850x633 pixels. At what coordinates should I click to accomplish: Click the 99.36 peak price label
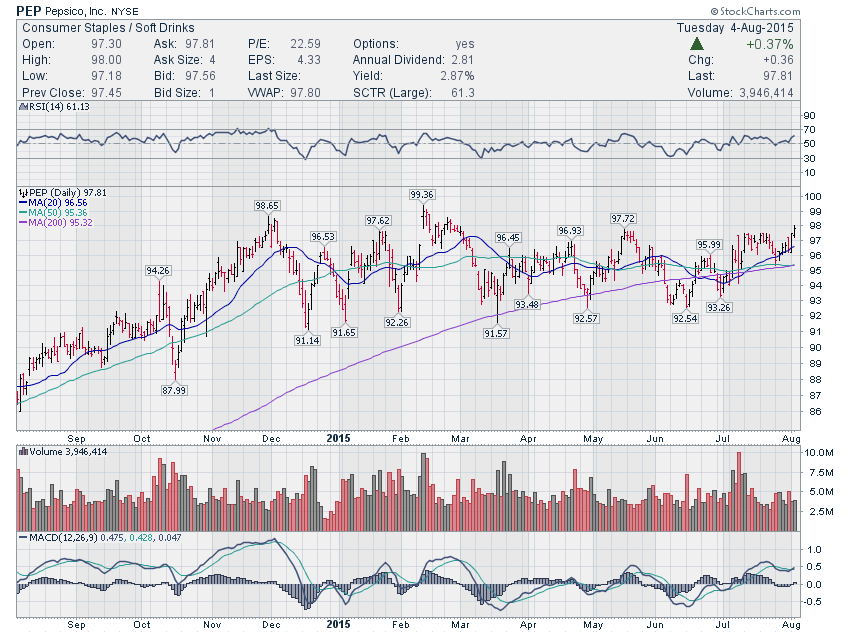(x=422, y=195)
